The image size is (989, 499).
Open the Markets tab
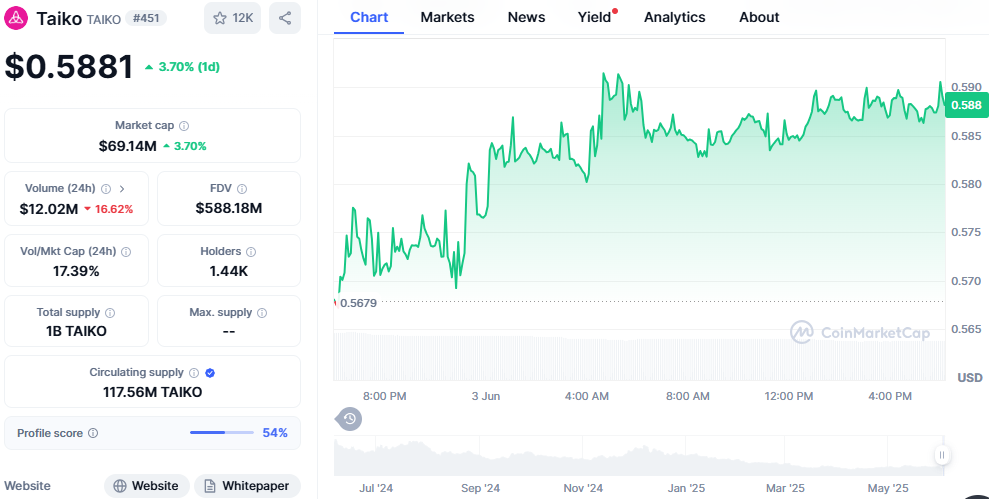pyautogui.click(x=447, y=17)
